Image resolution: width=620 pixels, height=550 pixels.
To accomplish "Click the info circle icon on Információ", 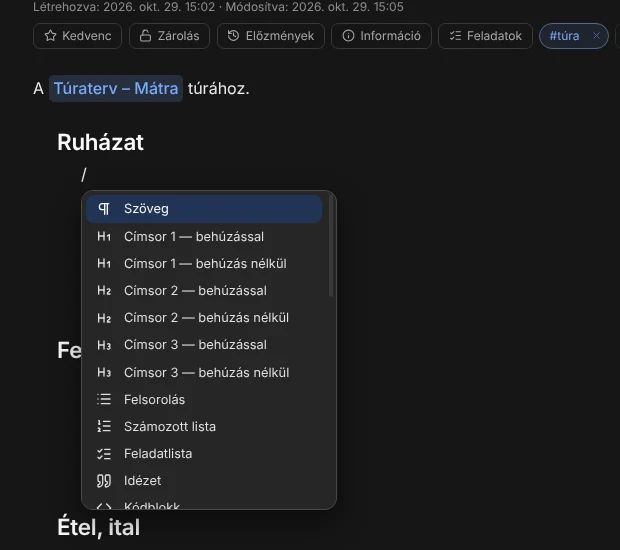I will point(348,36).
